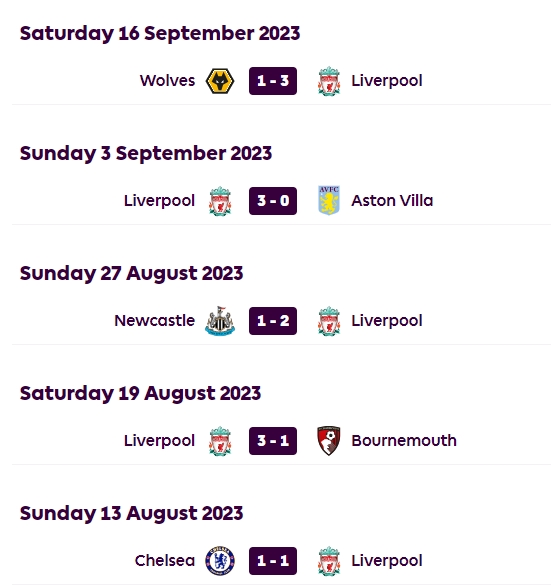Click the Bournemouth team name
Image resolution: width=551 pixels, height=585 pixels.
(x=404, y=441)
